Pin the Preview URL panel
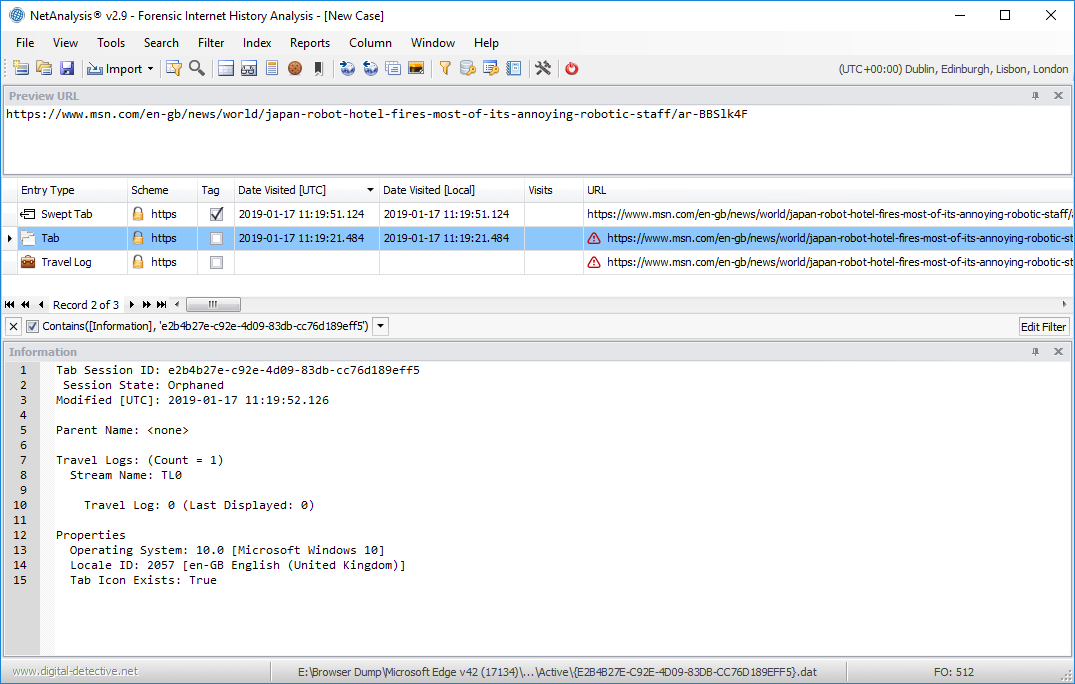 tap(1035, 96)
